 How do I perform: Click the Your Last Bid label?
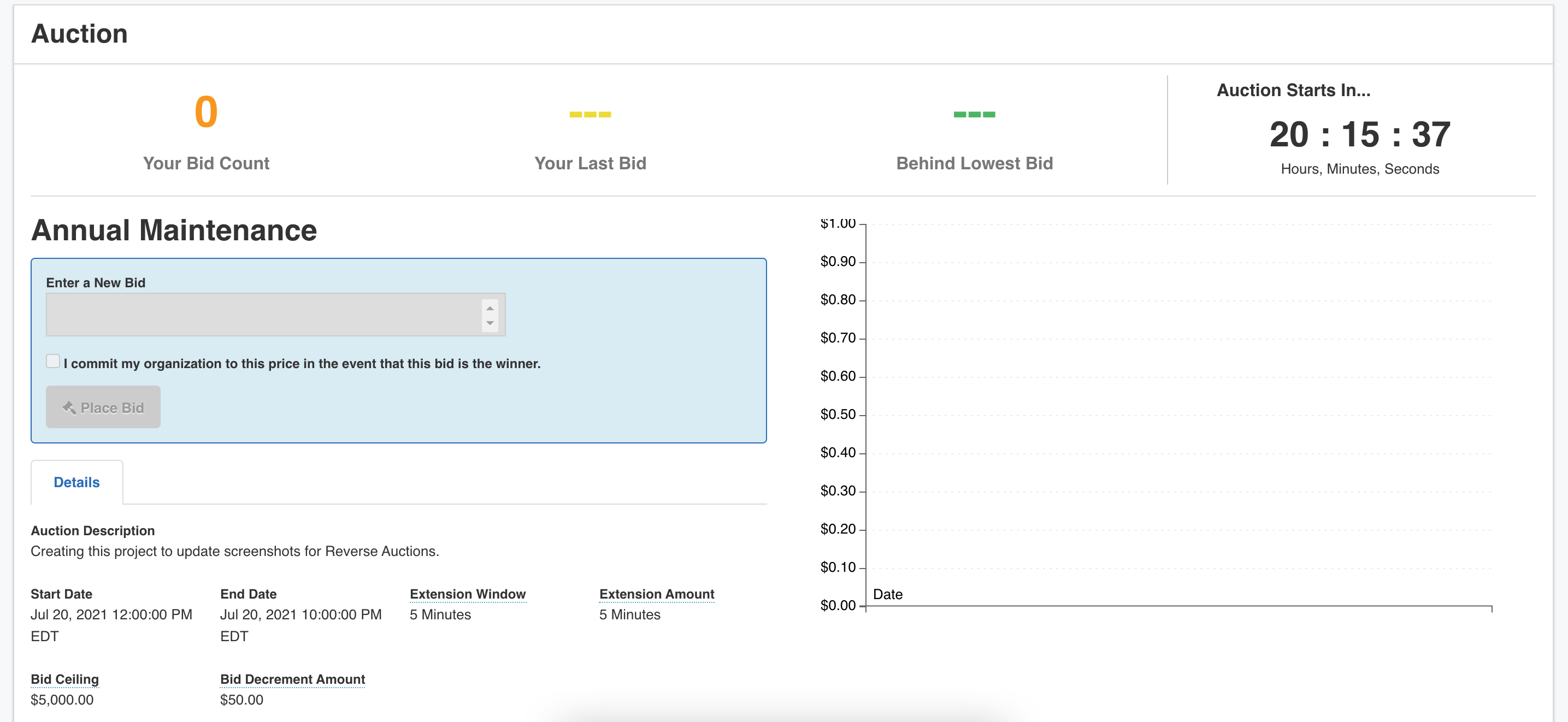[590, 163]
